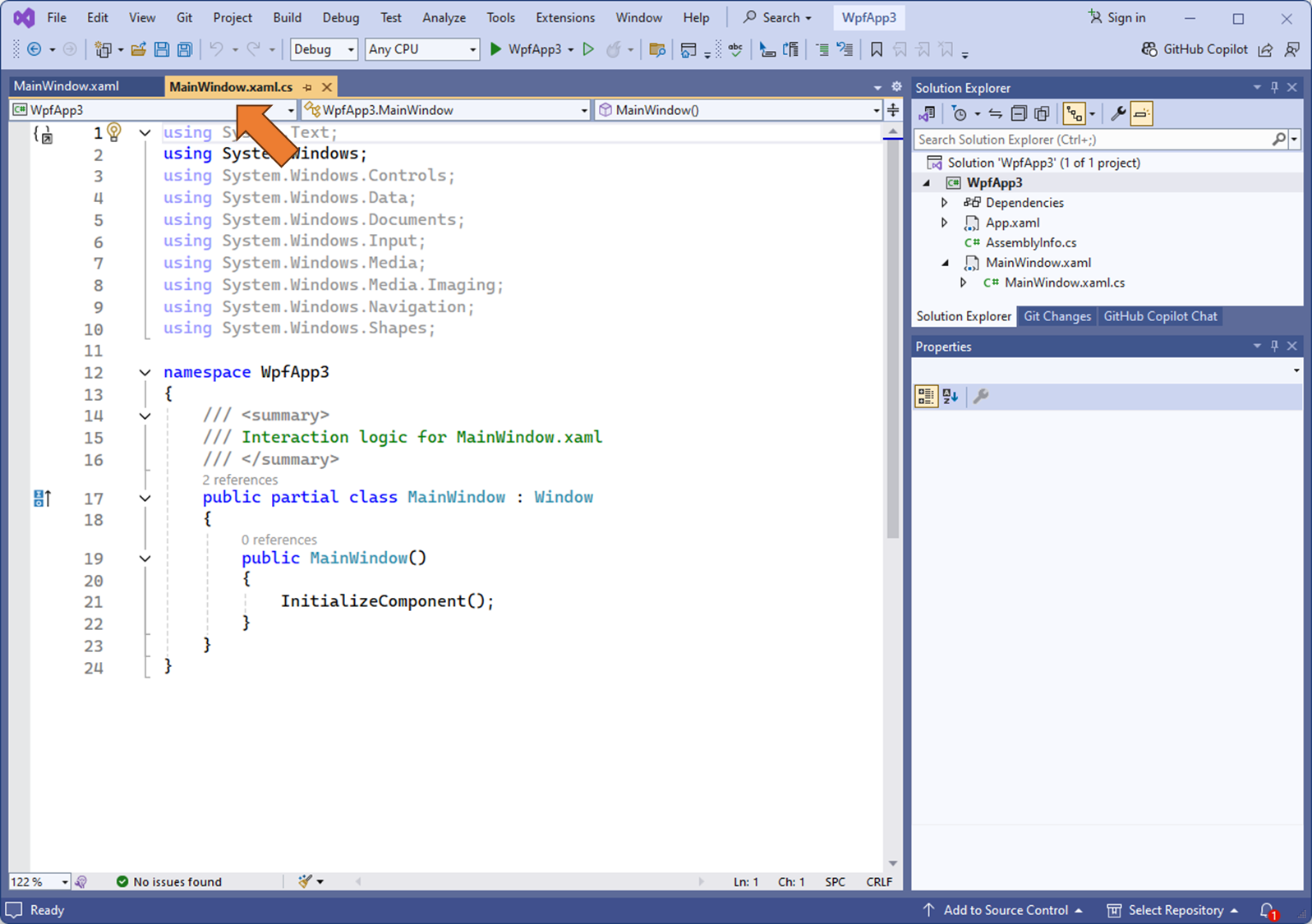Click the Search Solution Explorer input field
The width and height of the screenshot is (1312, 924).
point(1094,140)
